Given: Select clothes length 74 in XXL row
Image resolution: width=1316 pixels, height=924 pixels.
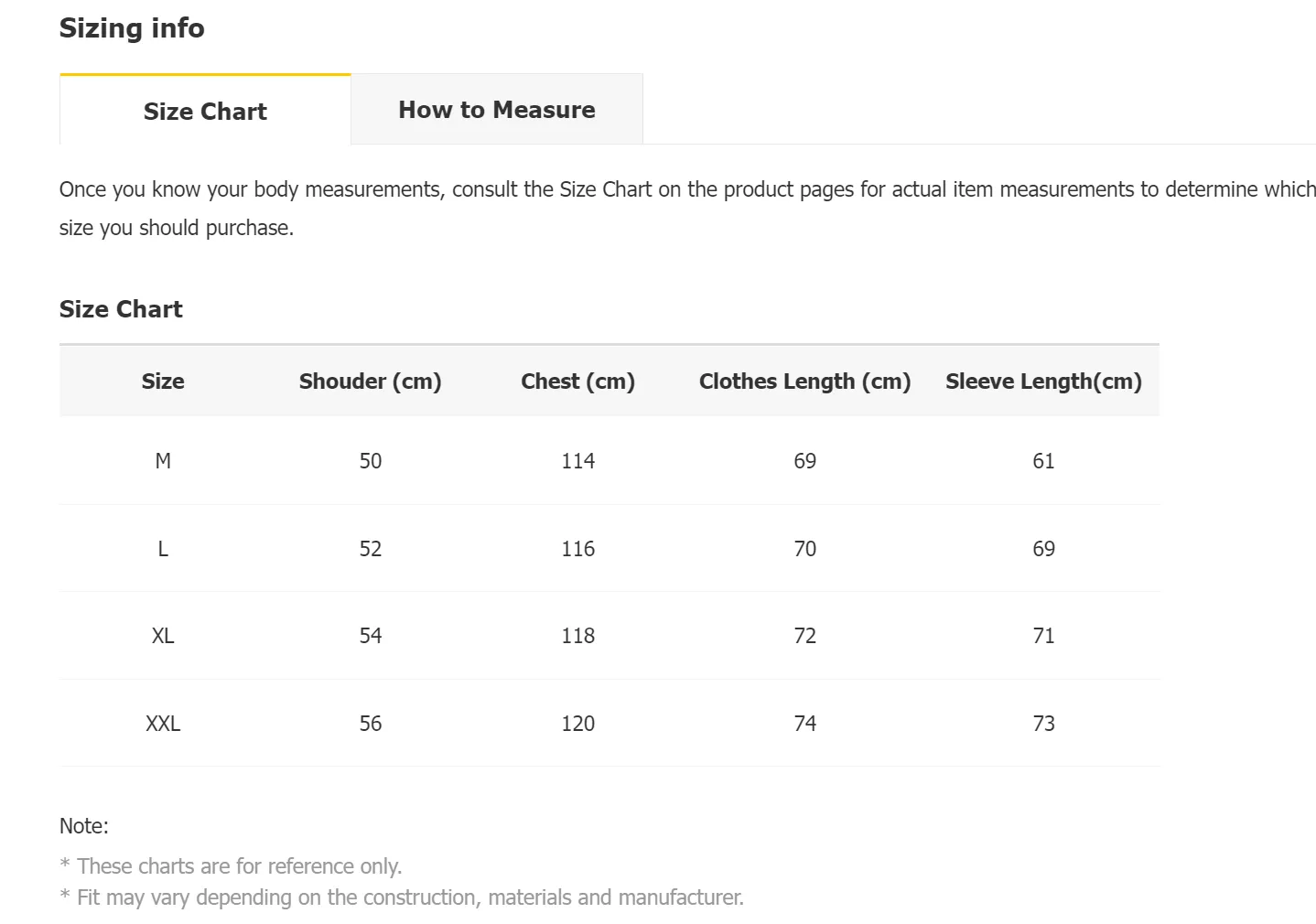Looking at the screenshot, I should [x=804, y=724].
